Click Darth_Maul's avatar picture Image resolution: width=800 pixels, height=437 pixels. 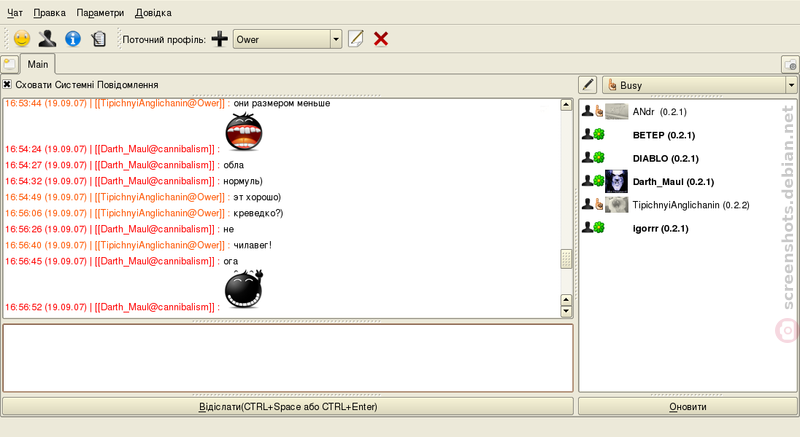616,182
